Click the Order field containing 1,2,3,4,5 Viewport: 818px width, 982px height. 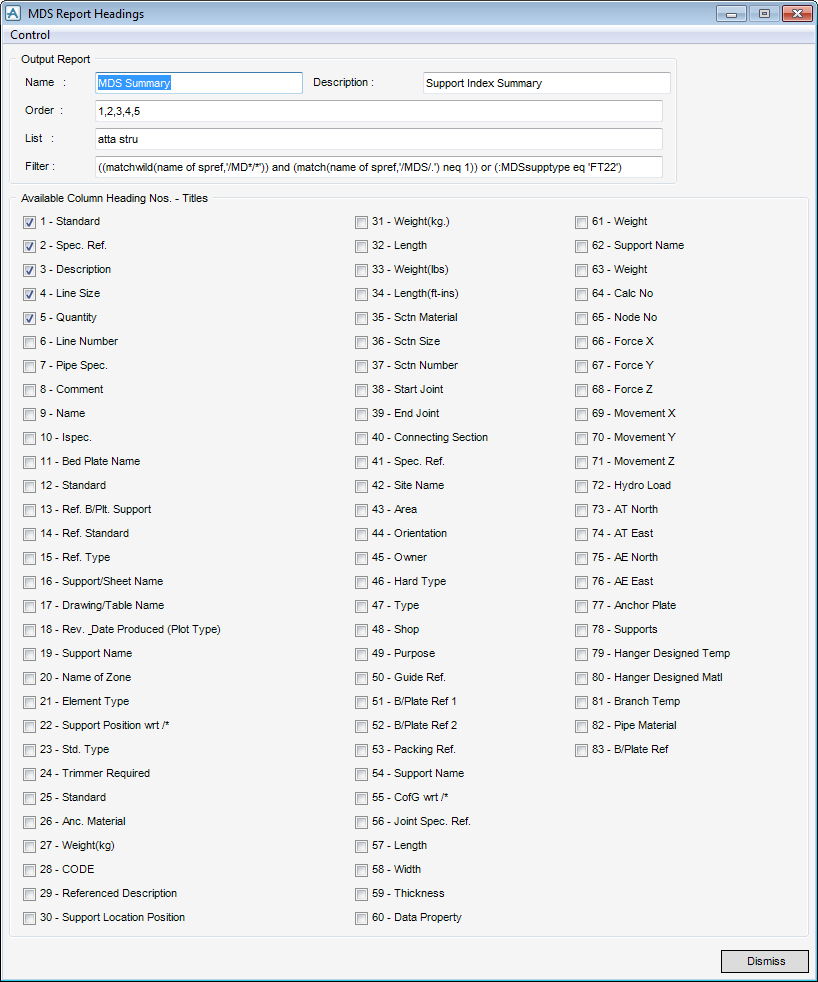[378, 111]
